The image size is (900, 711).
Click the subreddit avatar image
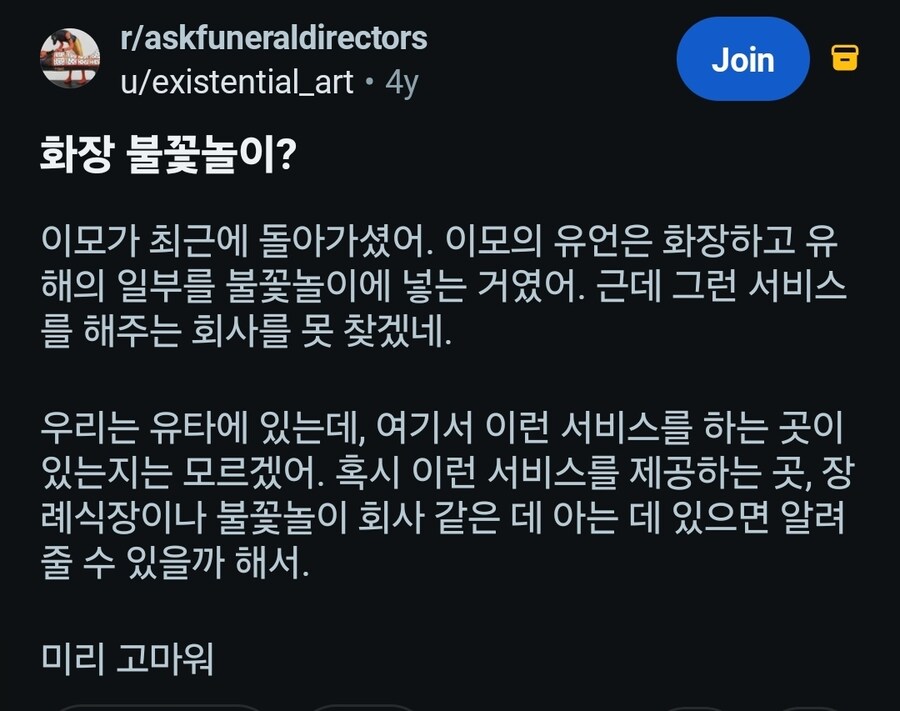pyautogui.click(x=70, y=58)
